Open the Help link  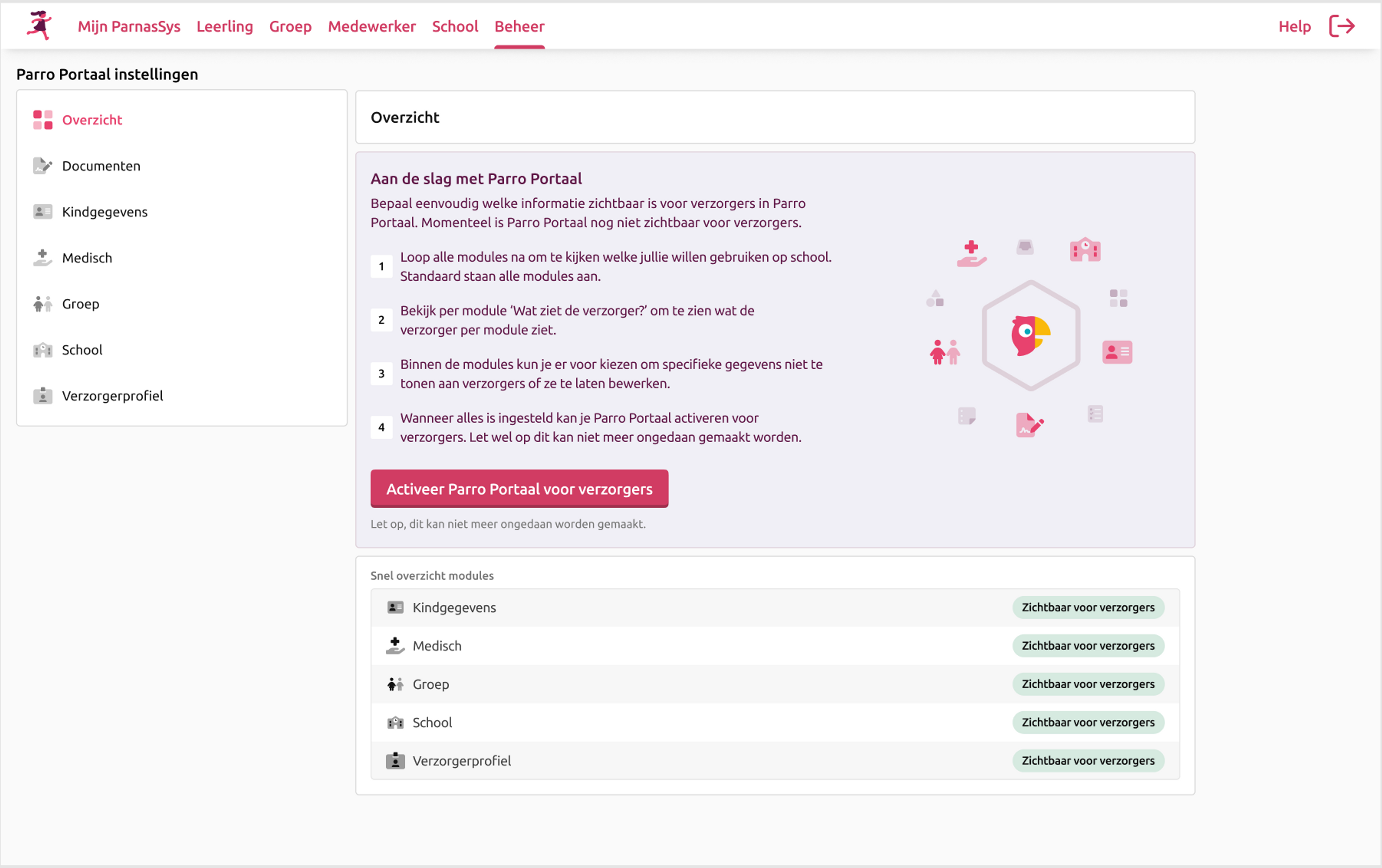(x=1294, y=26)
